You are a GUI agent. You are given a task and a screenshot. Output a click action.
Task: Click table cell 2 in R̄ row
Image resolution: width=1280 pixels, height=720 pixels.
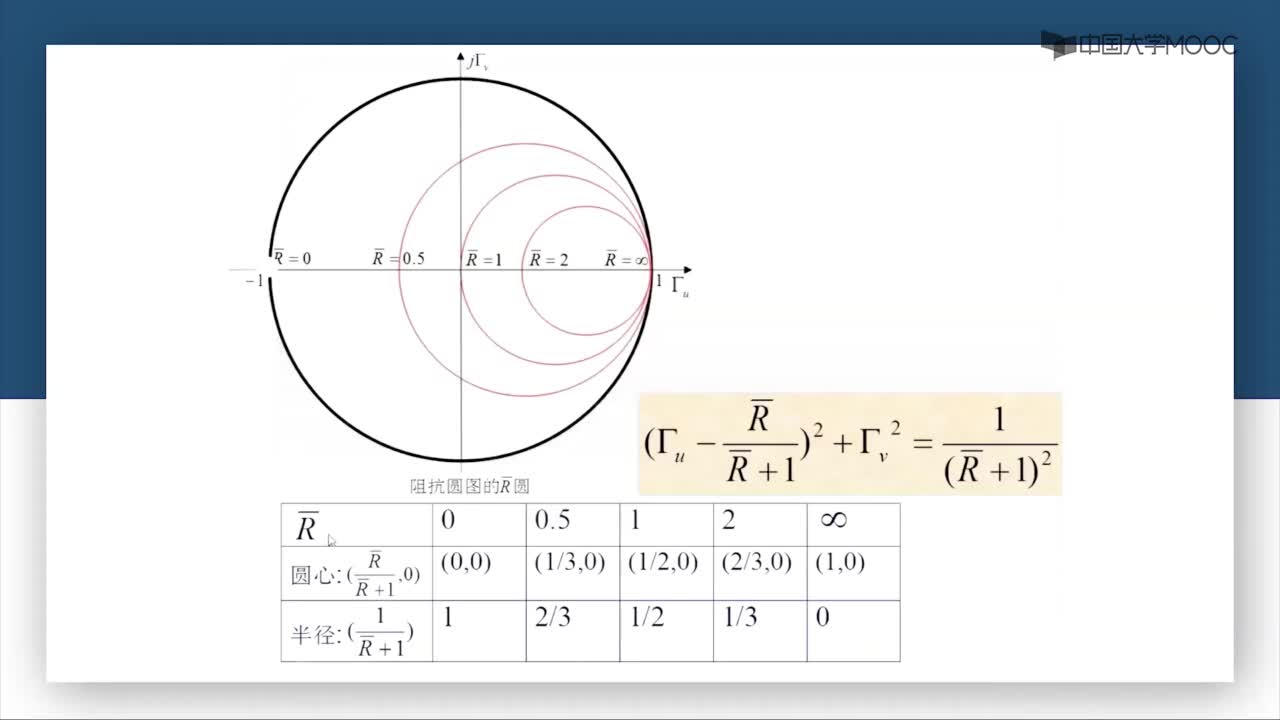tap(760, 524)
